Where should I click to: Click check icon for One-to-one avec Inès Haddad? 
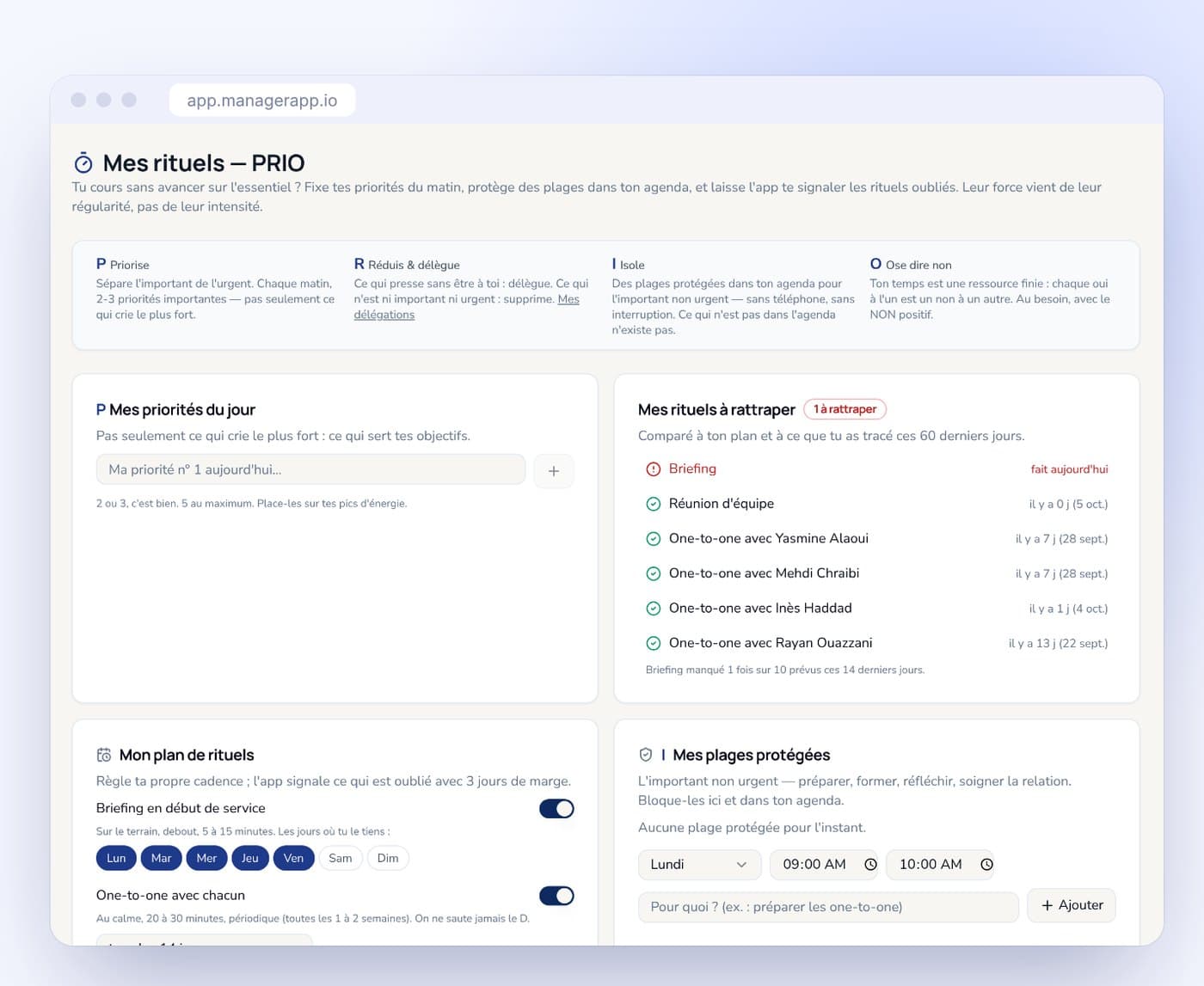click(654, 609)
